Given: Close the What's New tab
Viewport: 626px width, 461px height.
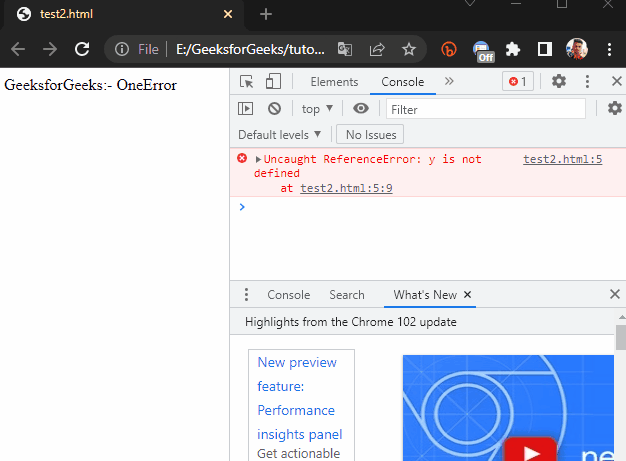Looking at the screenshot, I should tap(467, 295).
